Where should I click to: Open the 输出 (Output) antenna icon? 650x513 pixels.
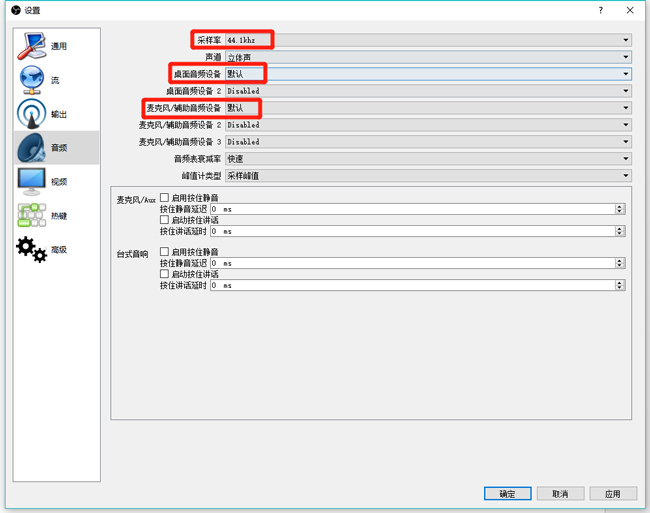coord(32,114)
